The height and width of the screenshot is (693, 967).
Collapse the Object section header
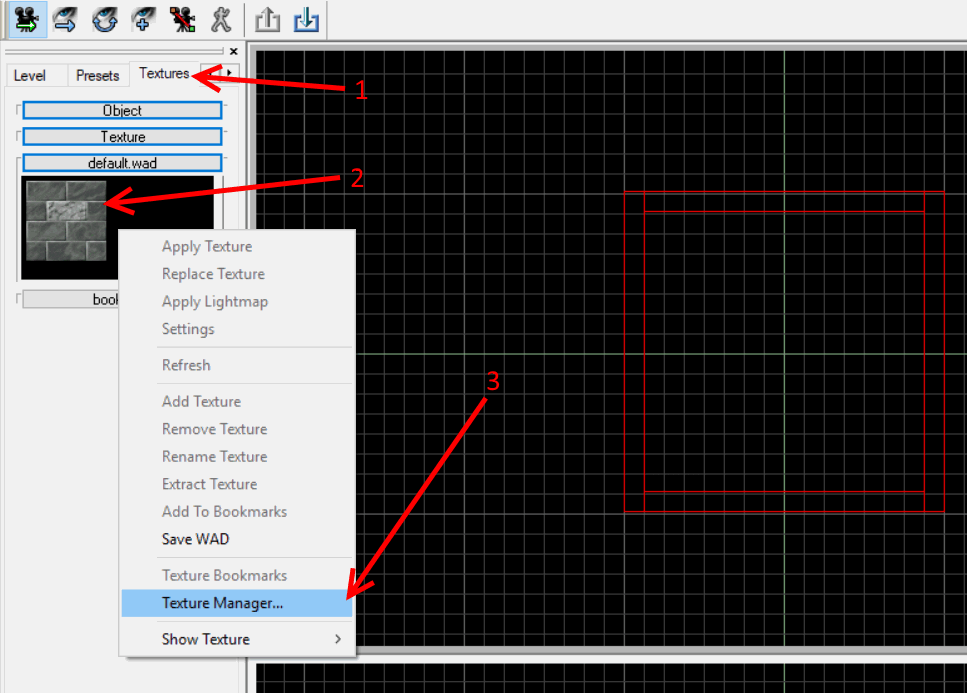(x=122, y=110)
